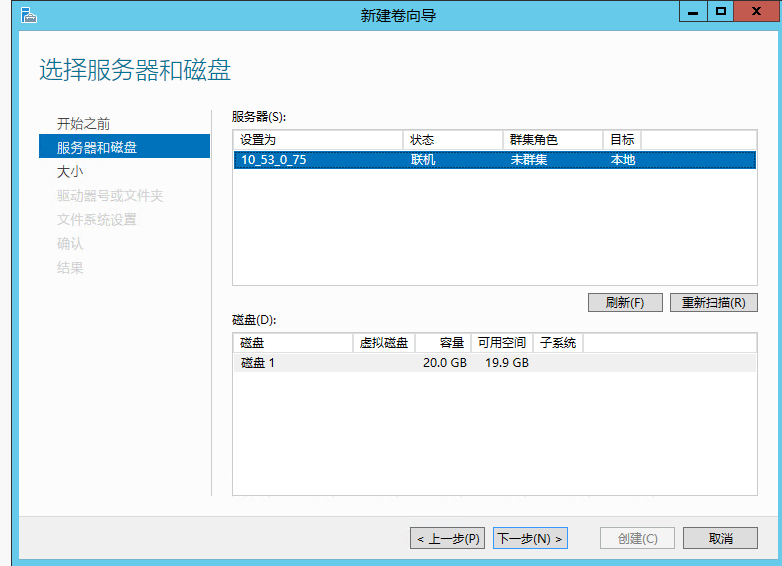
Task: Click the 联机 status cell
Action: click(x=423, y=160)
